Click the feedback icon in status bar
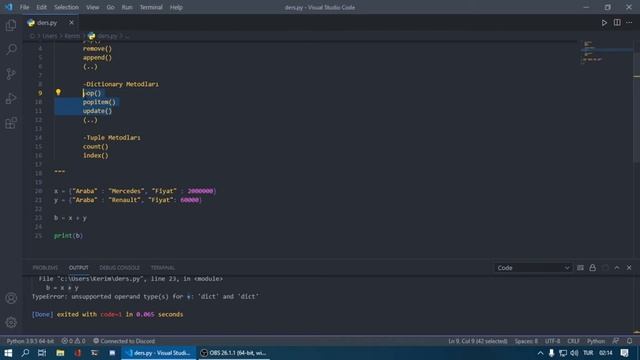The height and width of the screenshot is (360, 640). pyautogui.click(x=616, y=341)
